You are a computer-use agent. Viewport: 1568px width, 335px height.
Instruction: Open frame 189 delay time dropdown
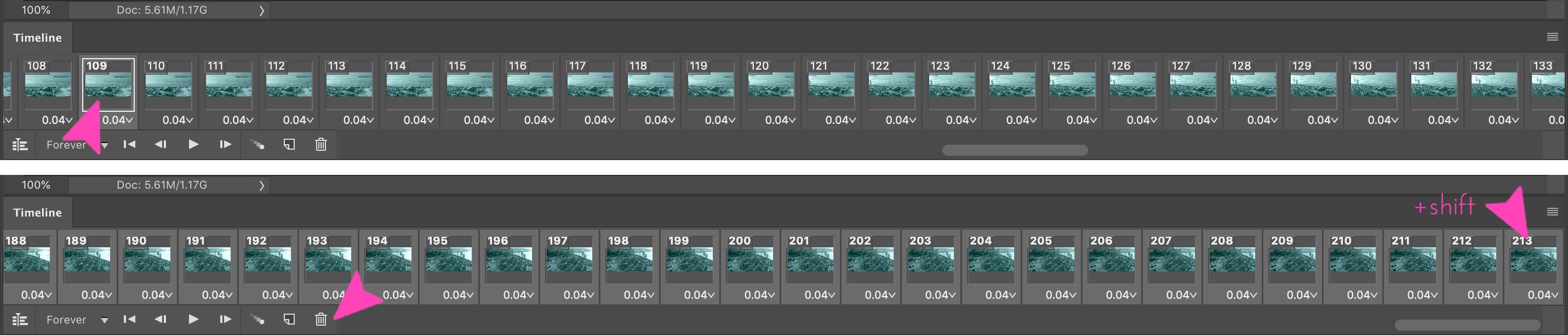[x=97, y=296]
